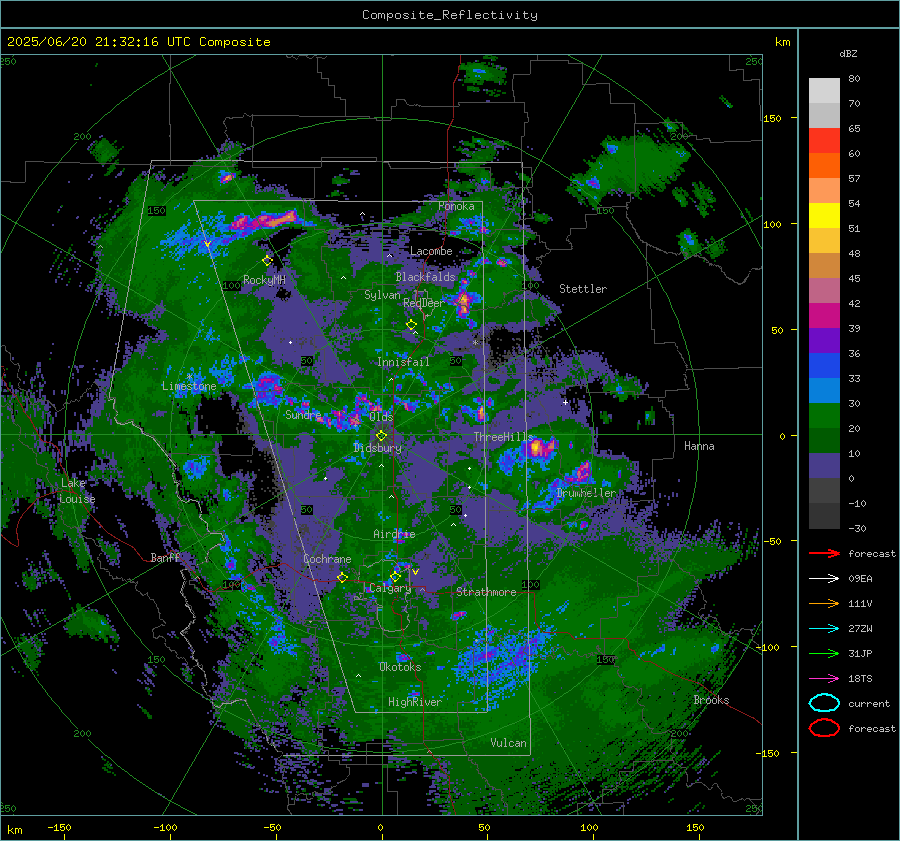900x841 pixels.
Task: Click the Okotoks city label
Action: click(x=400, y=667)
